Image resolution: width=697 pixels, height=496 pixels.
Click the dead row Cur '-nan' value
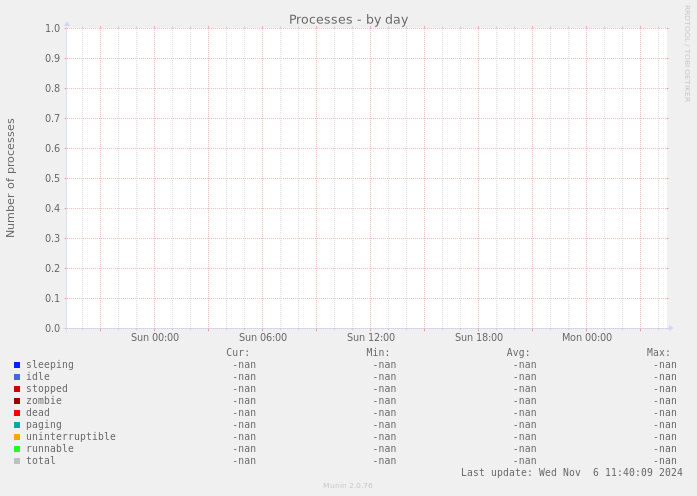[244, 413]
